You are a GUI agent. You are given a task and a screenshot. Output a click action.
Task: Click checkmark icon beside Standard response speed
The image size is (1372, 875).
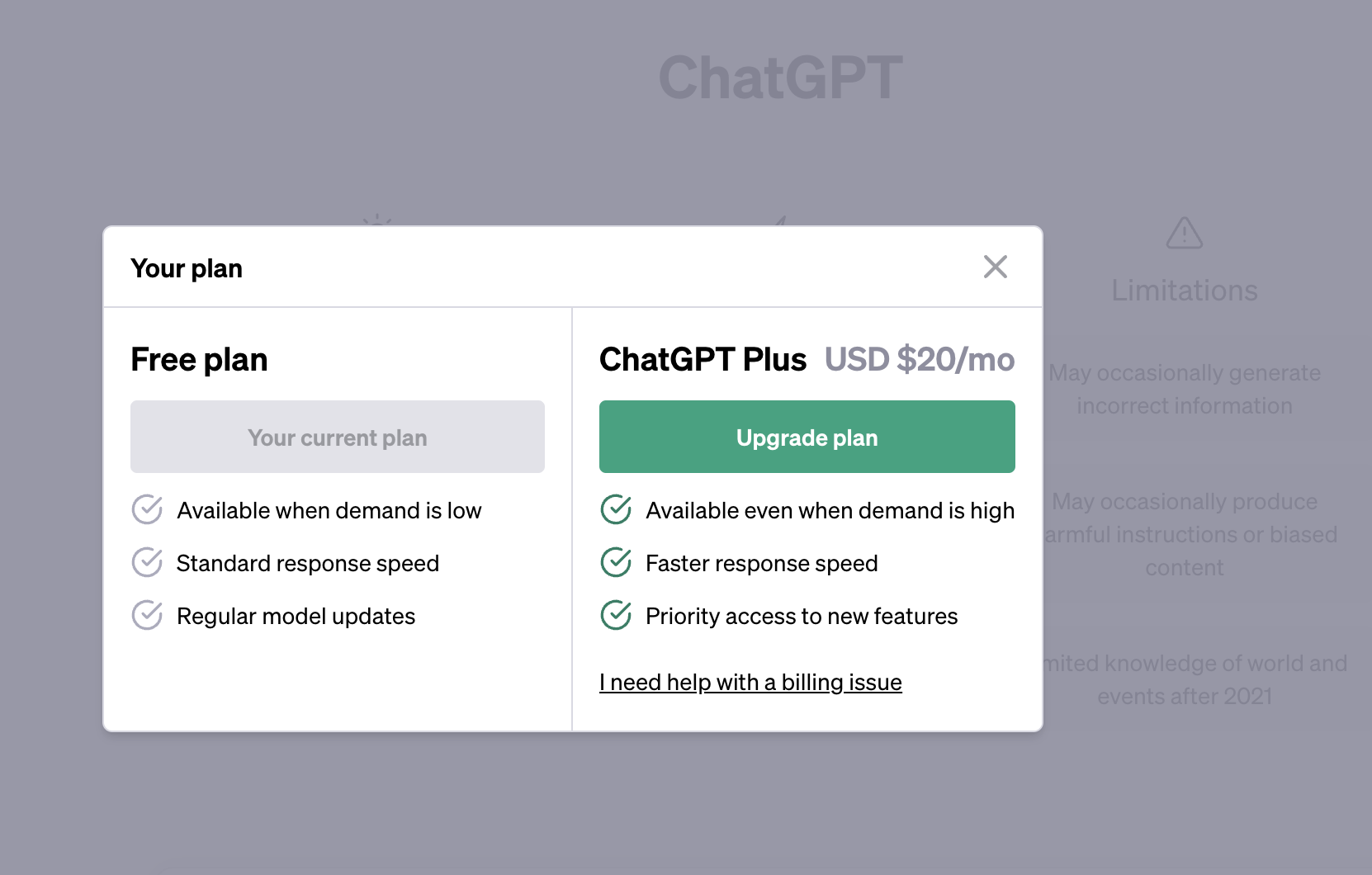pyautogui.click(x=147, y=562)
